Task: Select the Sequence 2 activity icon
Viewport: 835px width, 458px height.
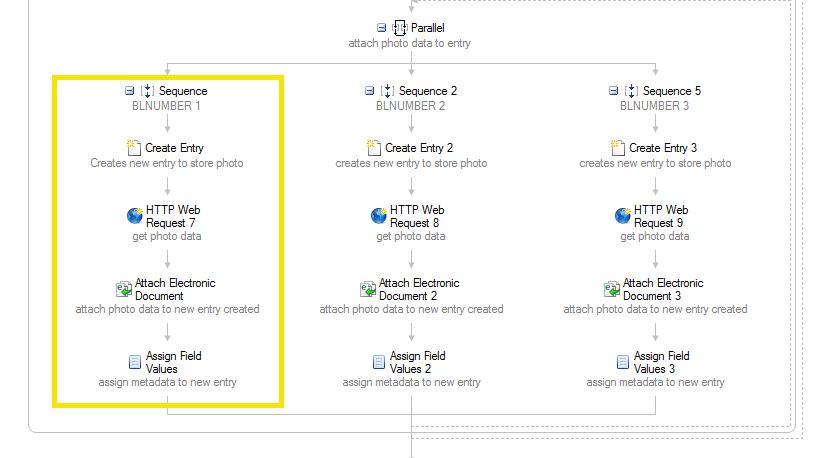Action: [387, 91]
